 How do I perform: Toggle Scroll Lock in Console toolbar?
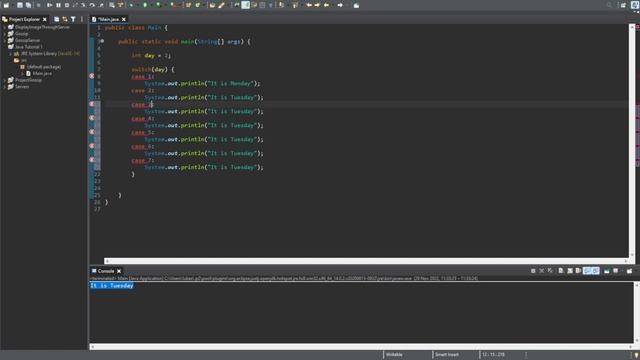click(x=570, y=271)
